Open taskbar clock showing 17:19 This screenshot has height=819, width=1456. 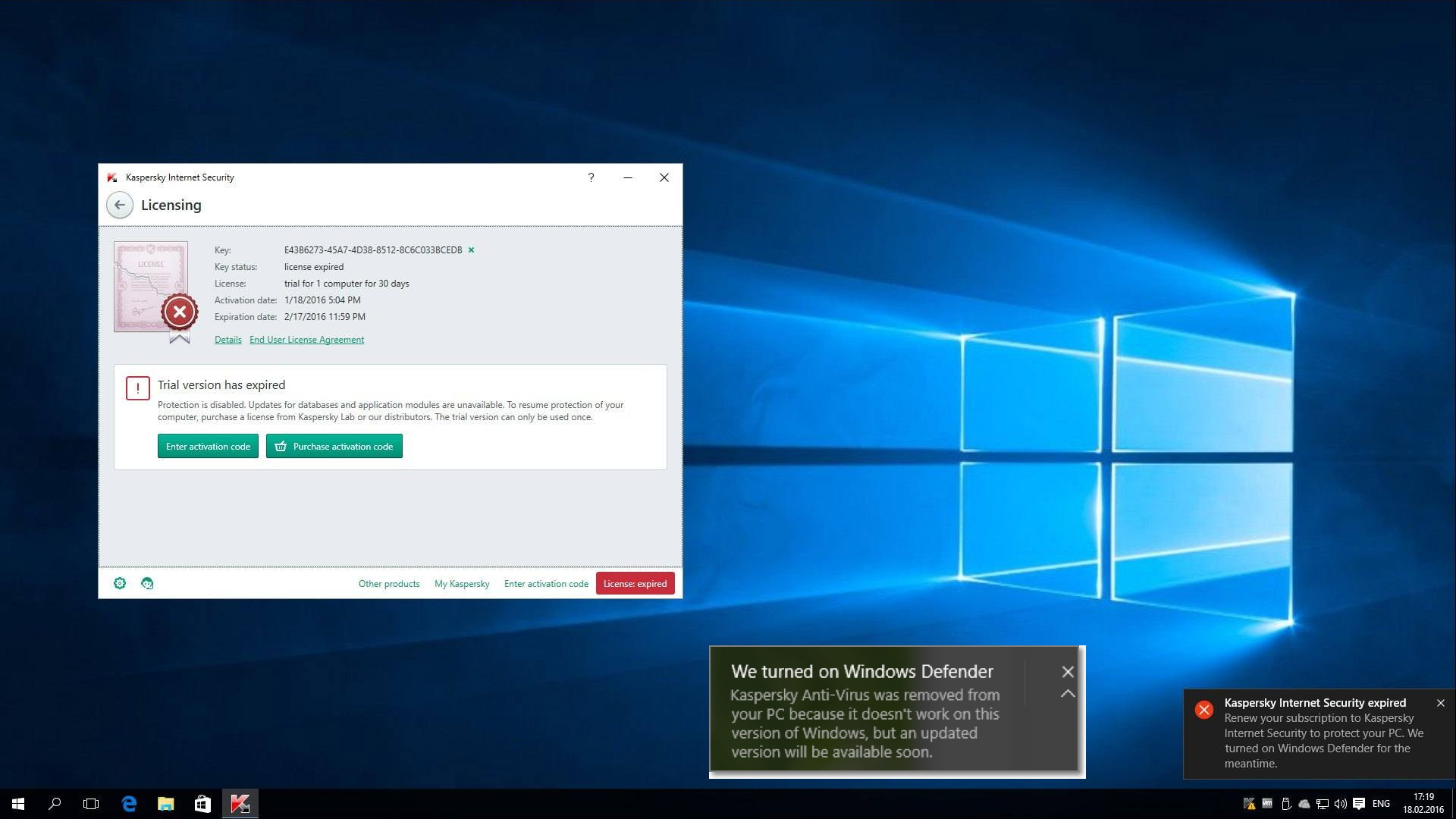[x=1423, y=804]
